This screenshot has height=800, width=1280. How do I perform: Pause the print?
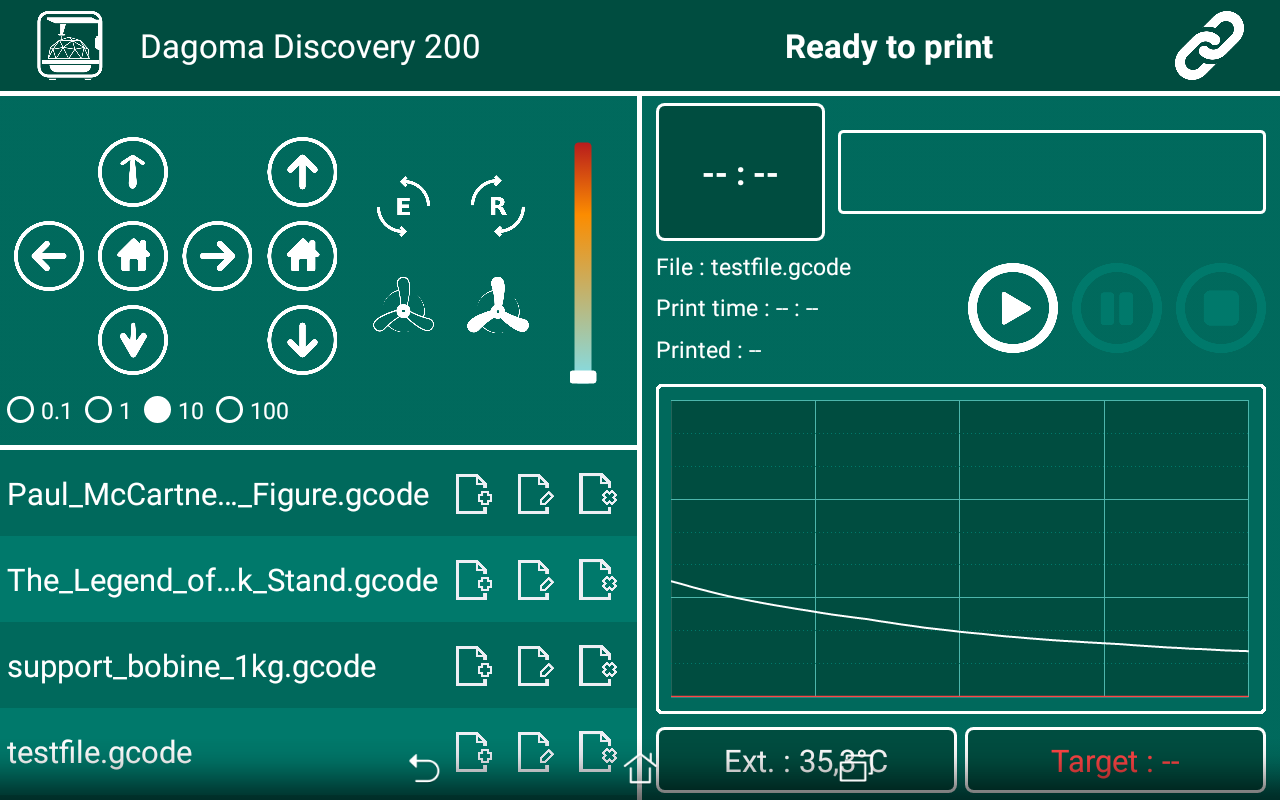click(1117, 308)
